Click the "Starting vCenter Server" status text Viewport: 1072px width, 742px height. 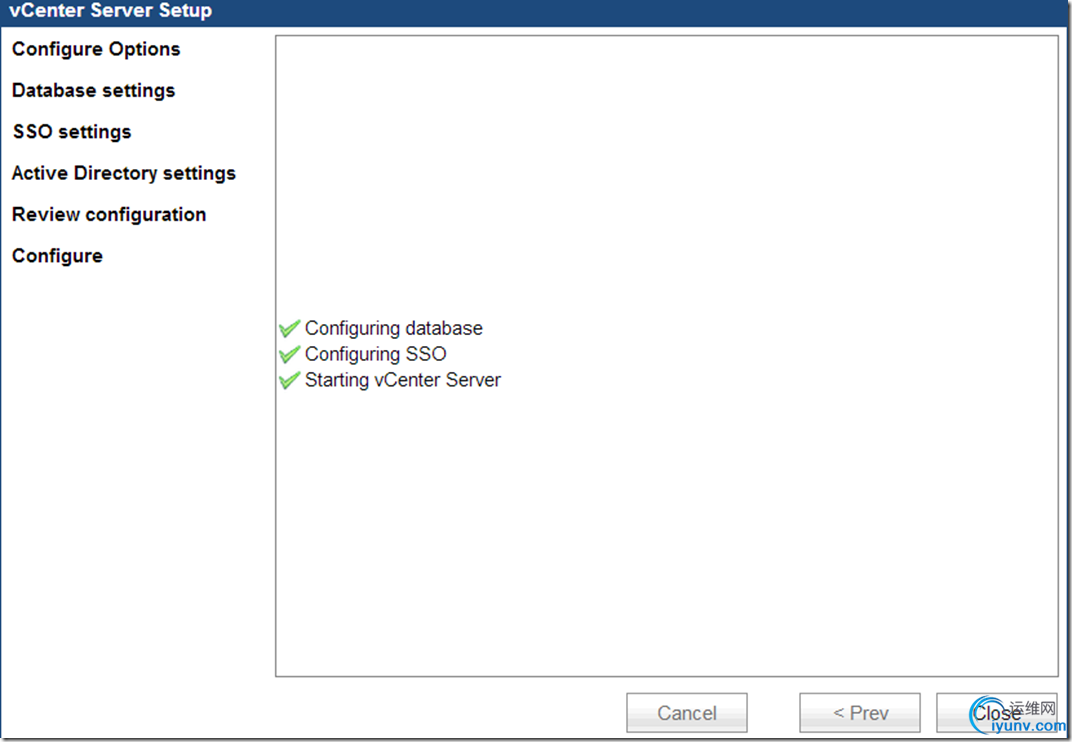pos(403,380)
